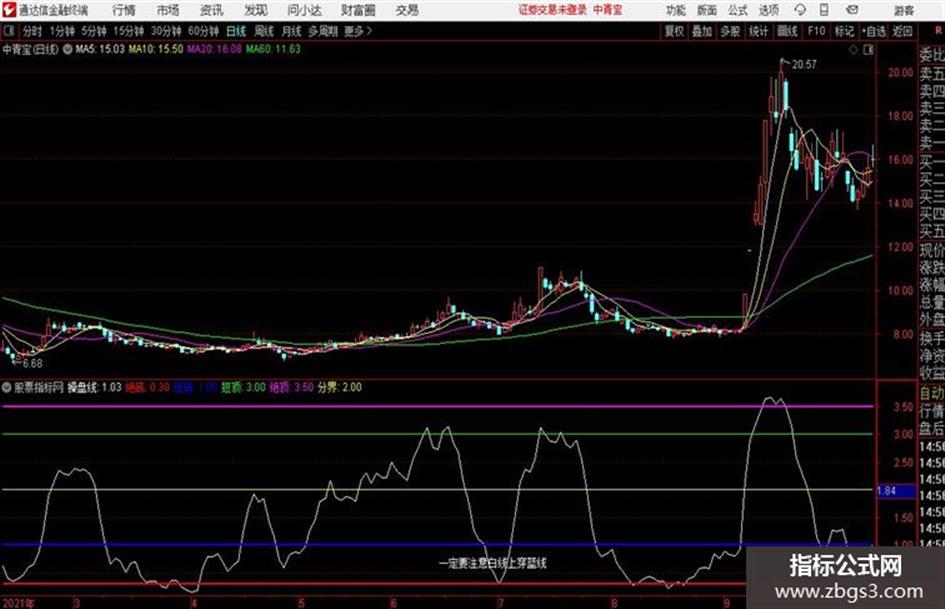Expand main chart indicator dropdown beside 中青宝(日线)

(67, 49)
